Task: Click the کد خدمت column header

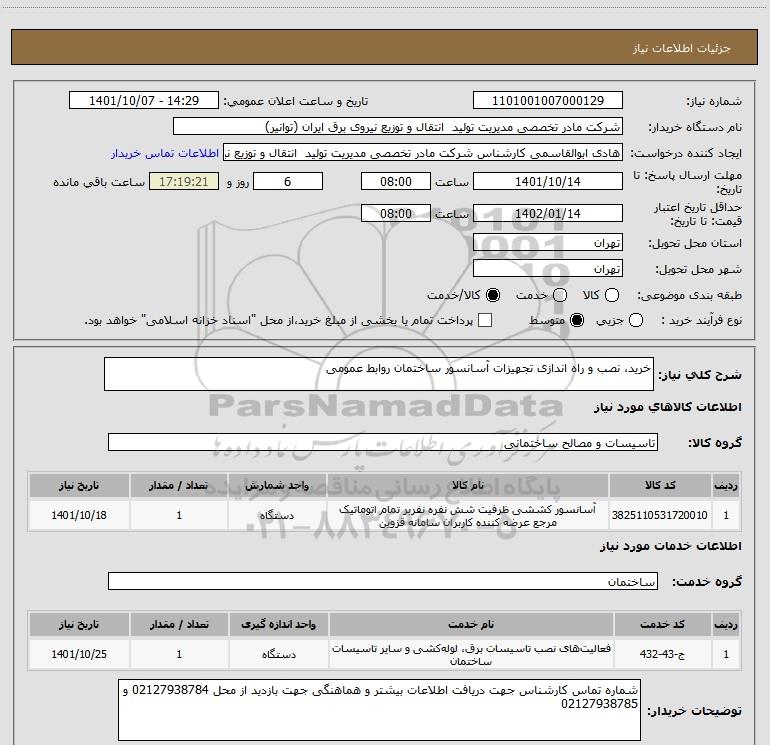Action: point(662,624)
